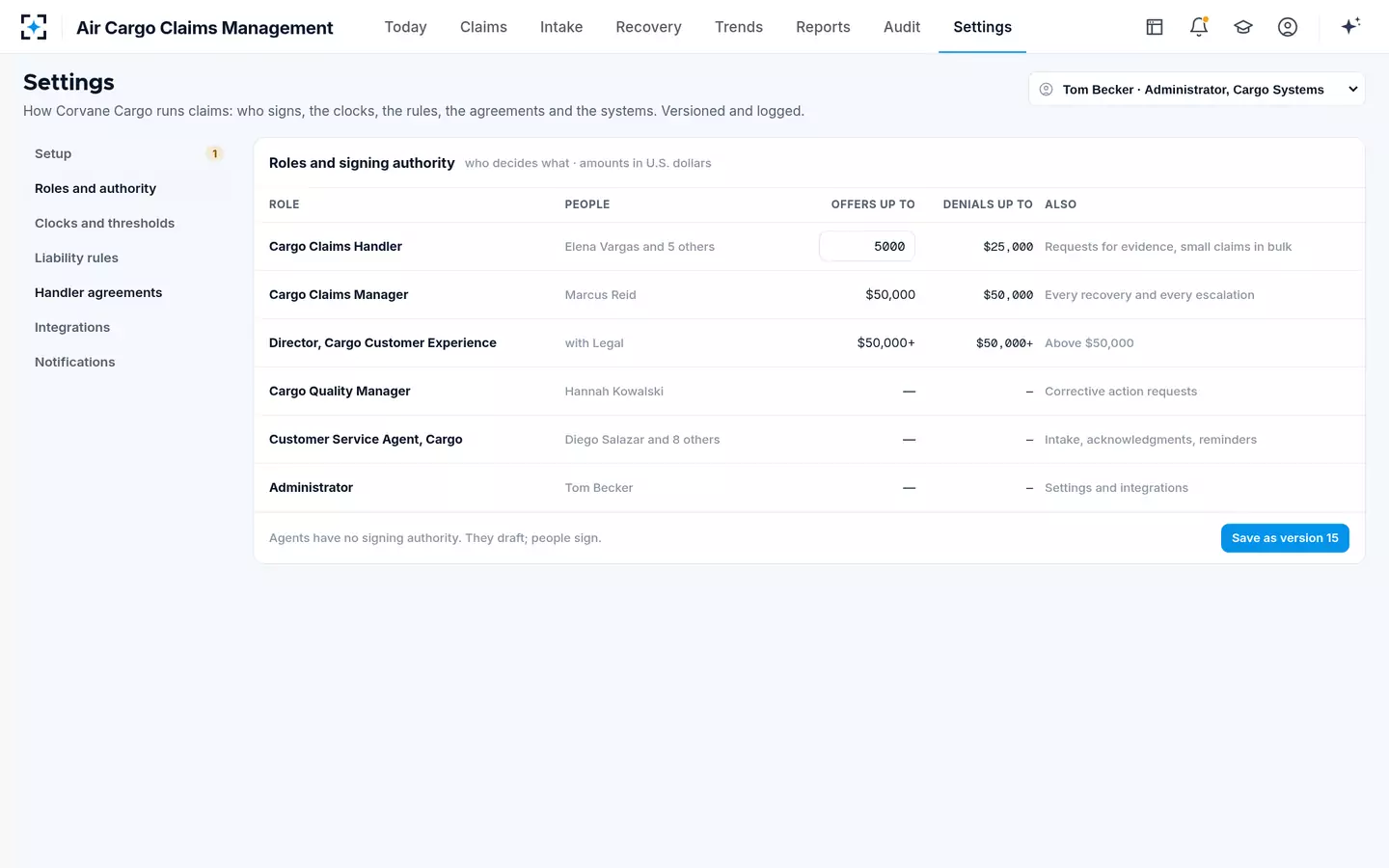The height and width of the screenshot is (868, 1389).
Task: Open the layout panel icon
Action: (x=1155, y=27)
